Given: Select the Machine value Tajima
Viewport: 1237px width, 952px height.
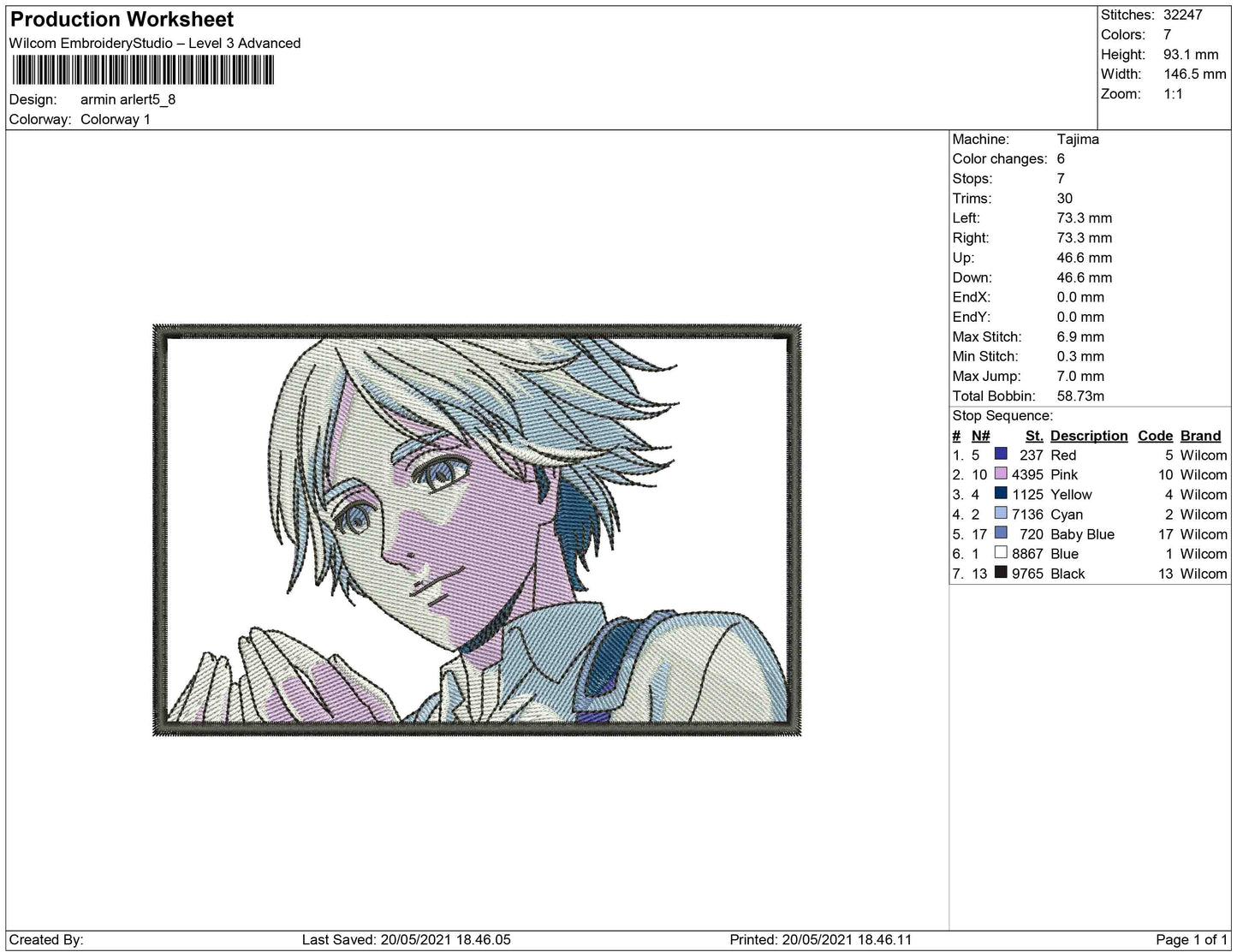Looking at the screenshot, I should click(x=1078, y=139).
